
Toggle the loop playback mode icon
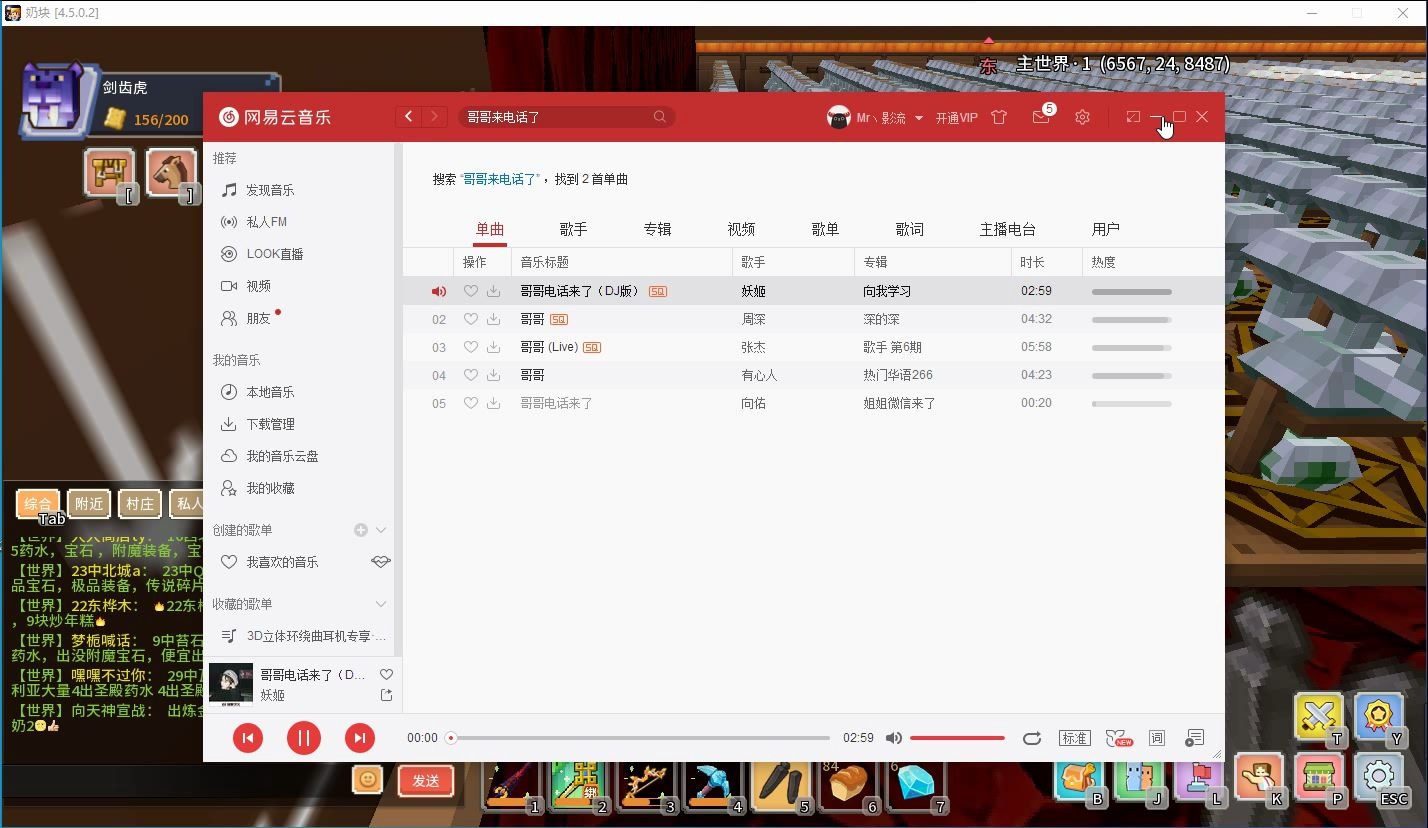click(1032, 738)
